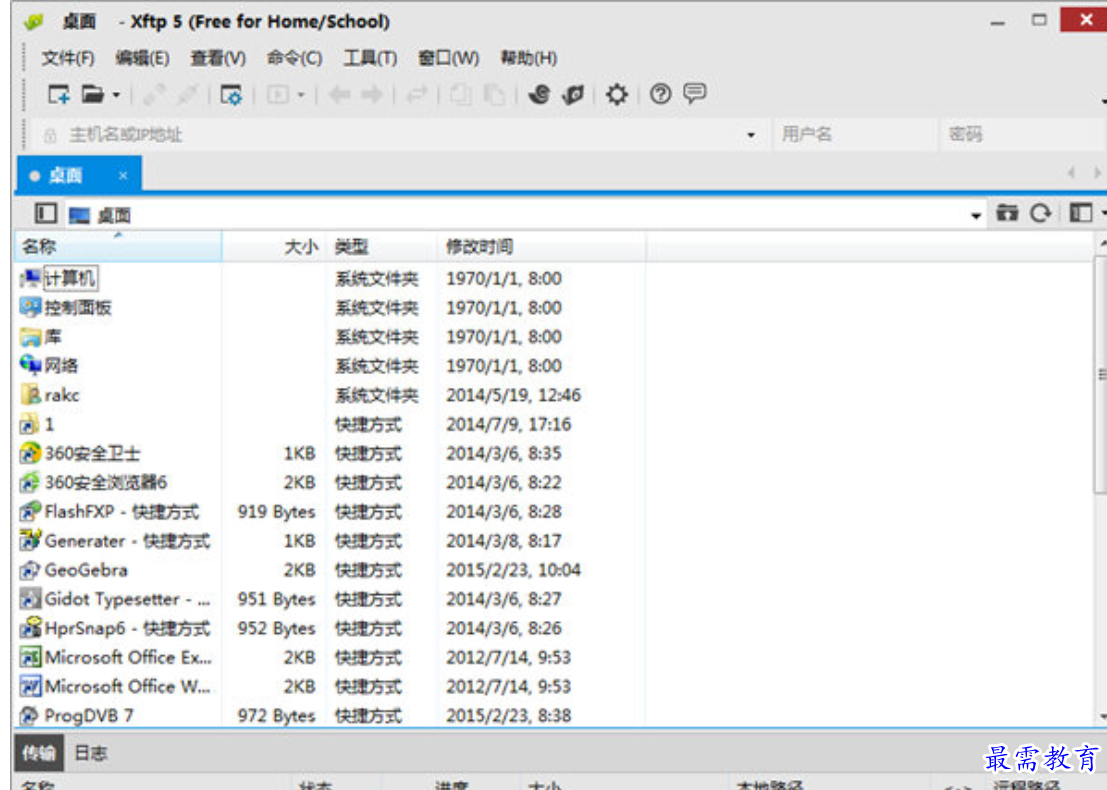The width and height of the screenshot is (1107, 790).
Task: Open the 工具(T) menu
Action: (x=370, y=58)
